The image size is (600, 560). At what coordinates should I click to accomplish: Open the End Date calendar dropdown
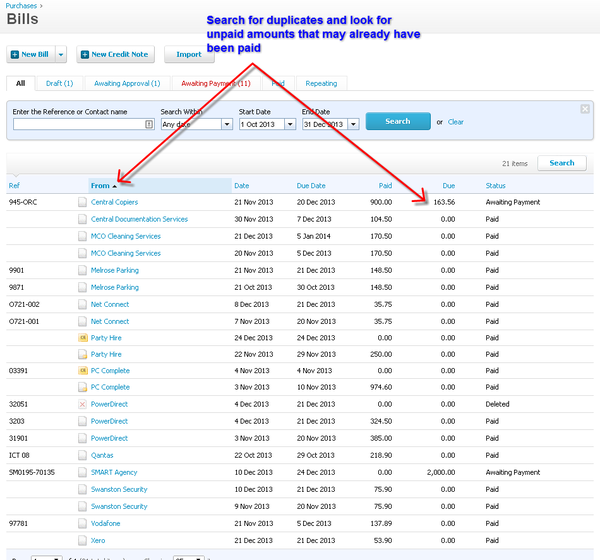(351, 124)
